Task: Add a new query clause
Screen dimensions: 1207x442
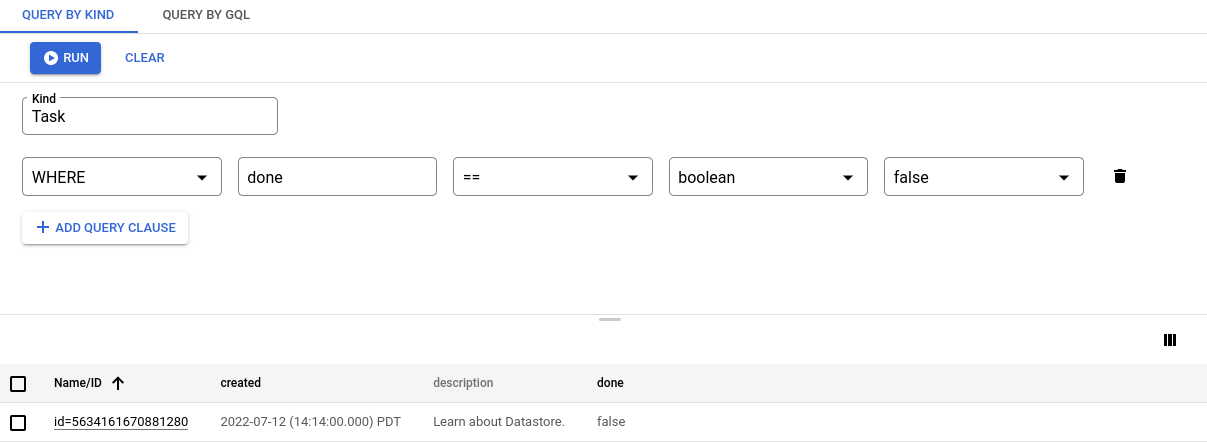Action: [x=105, y=228]
